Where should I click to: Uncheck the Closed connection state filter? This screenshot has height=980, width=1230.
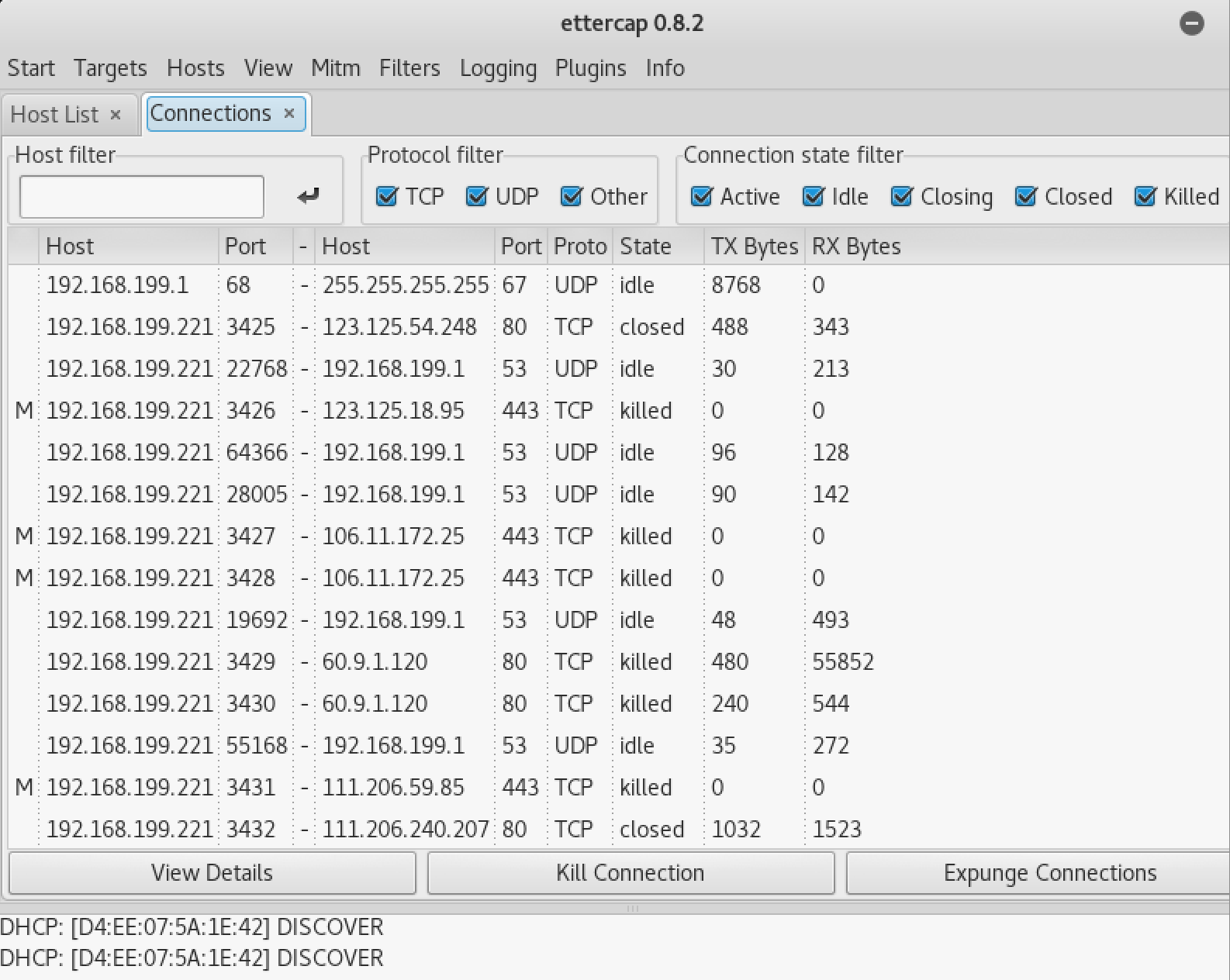pos(1025,196)
